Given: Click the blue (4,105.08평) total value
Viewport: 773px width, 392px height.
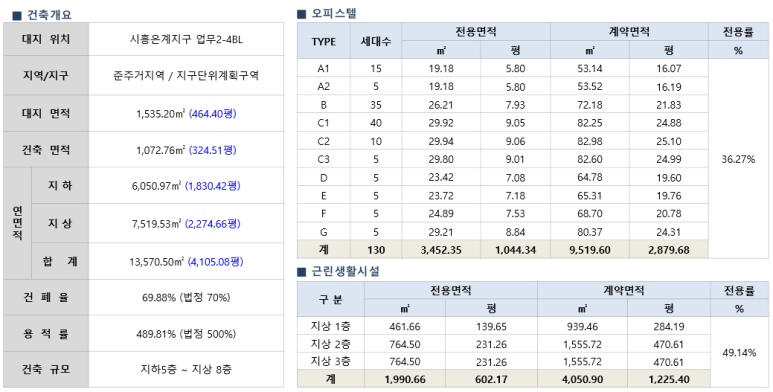Looking at the screenshot, I should (x=215, y=262).
